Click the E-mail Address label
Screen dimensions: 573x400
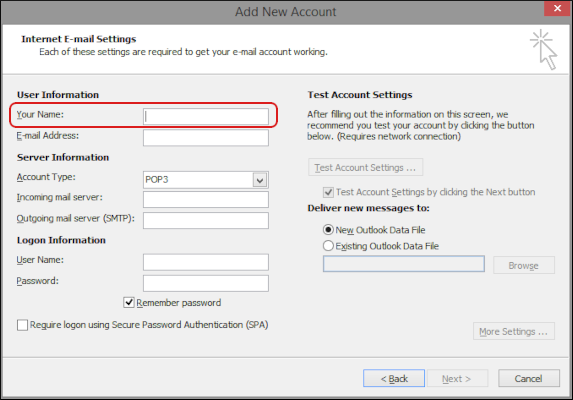coord(48,136)
